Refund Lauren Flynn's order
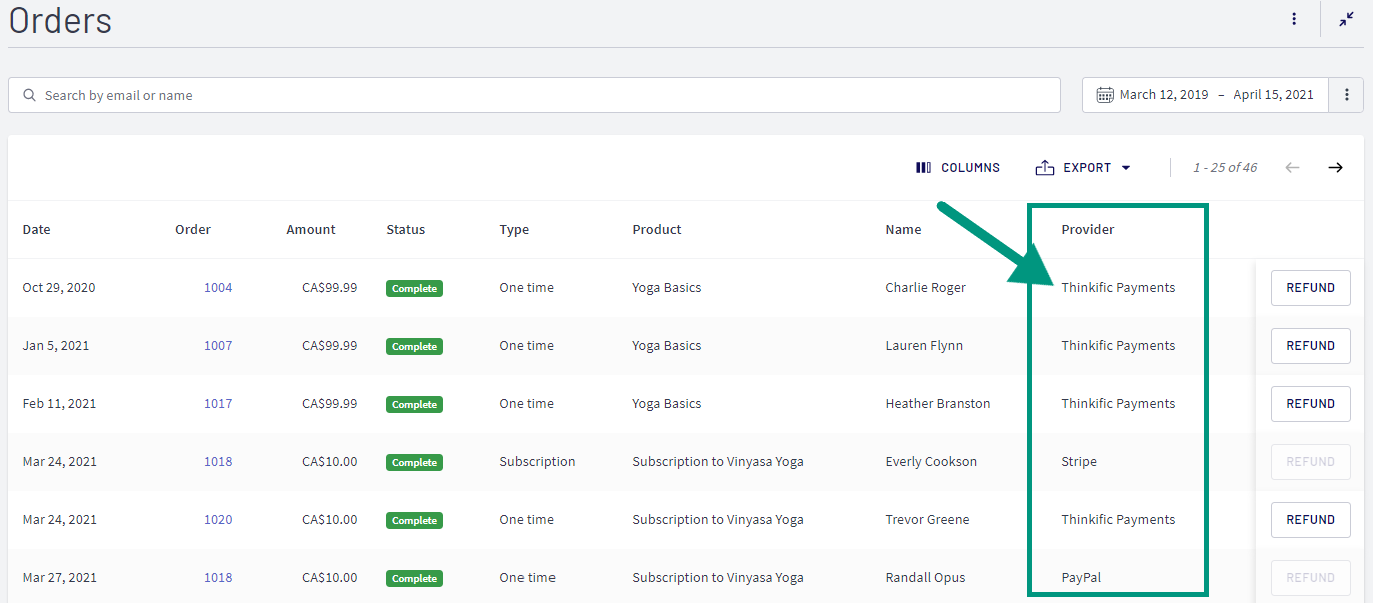 pos(1310,346)
